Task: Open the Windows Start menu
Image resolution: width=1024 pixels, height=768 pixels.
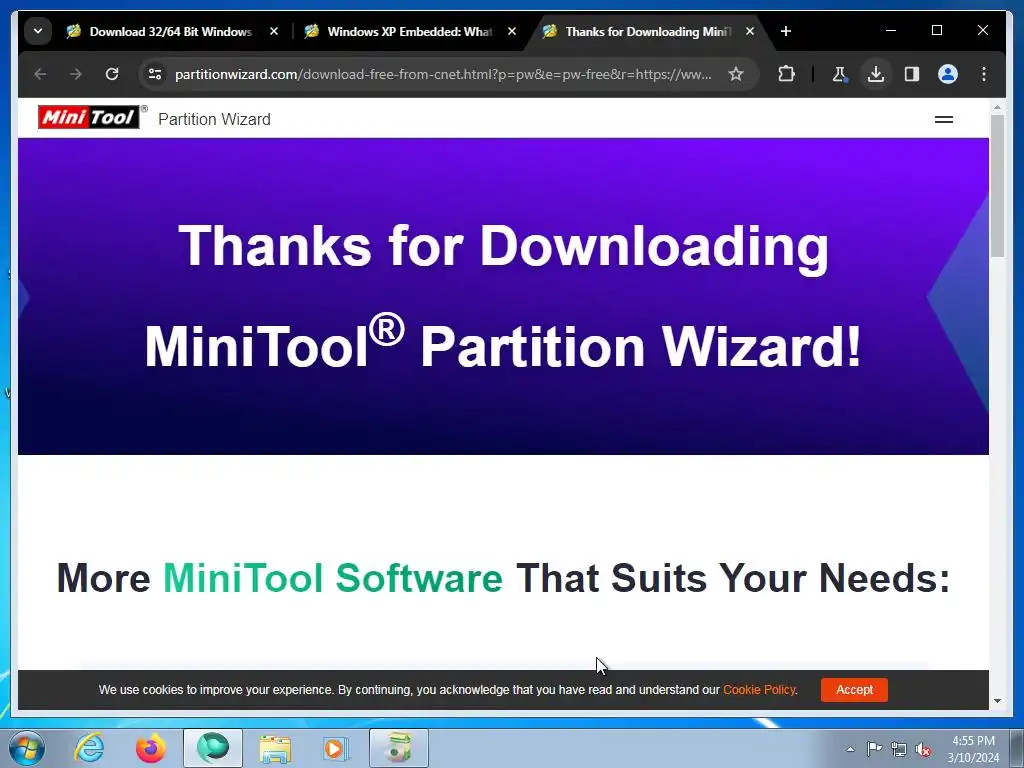Action: 26,748
